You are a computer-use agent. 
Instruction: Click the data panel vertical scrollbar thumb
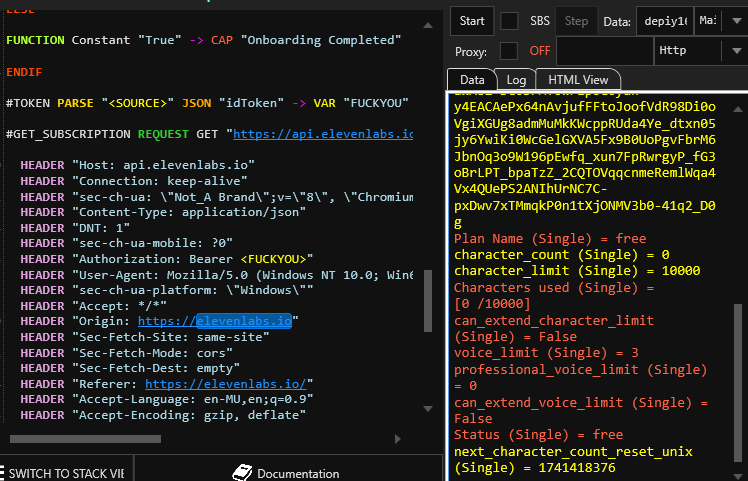tap(738, 383)
